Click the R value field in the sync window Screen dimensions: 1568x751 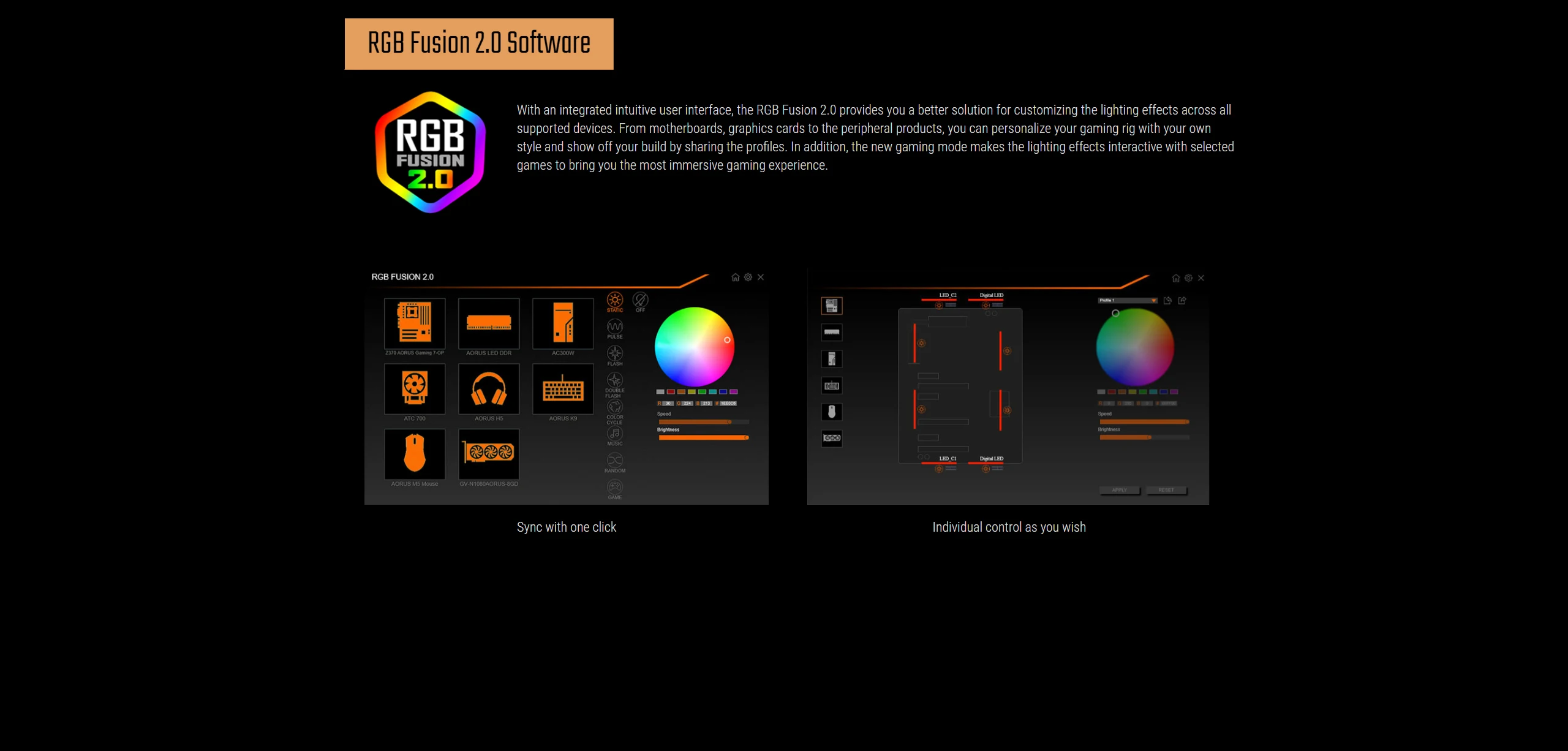click(x=669, y=404)
